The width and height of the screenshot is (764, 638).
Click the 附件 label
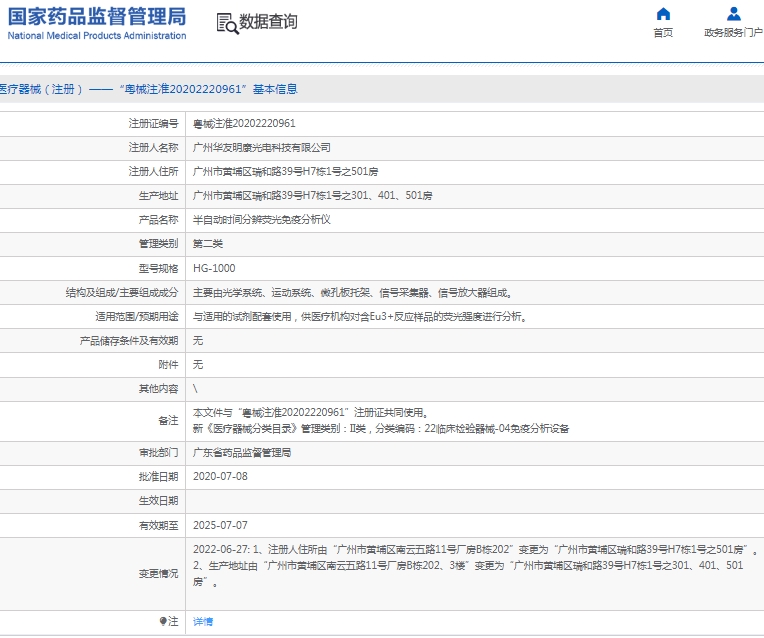pyautogui.click(x=168, y=365)
